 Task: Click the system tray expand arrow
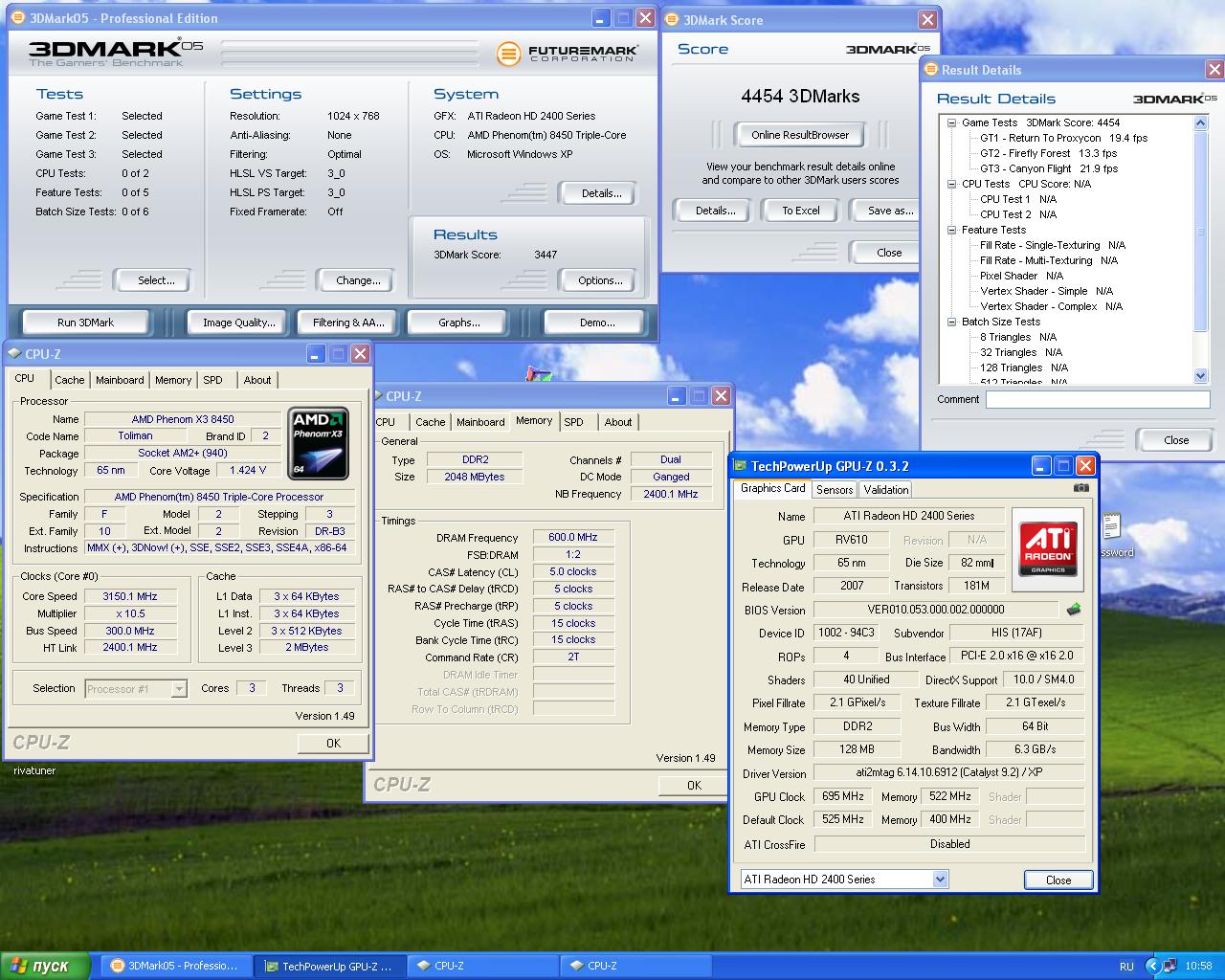(x=1153, y=966)
